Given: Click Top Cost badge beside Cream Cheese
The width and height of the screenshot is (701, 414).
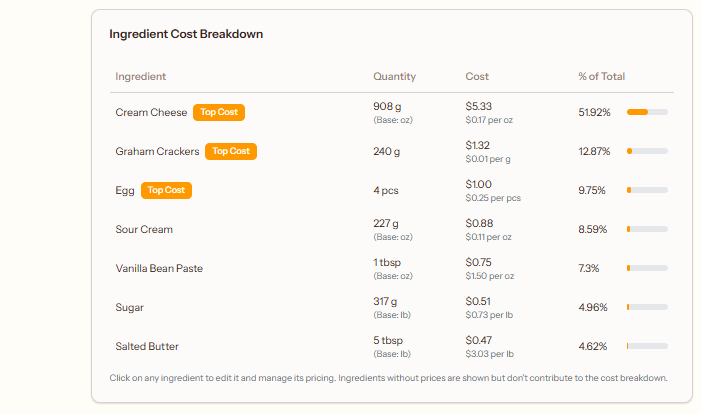Looking at the screenshot, I should pyautogui.click(x=219, y=112).
